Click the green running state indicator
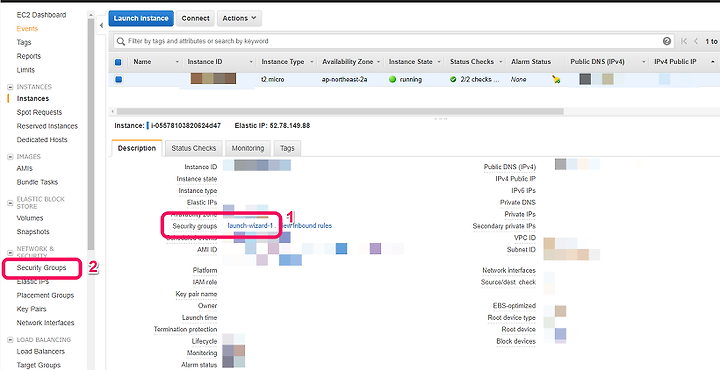 click(x=392, y=79)
